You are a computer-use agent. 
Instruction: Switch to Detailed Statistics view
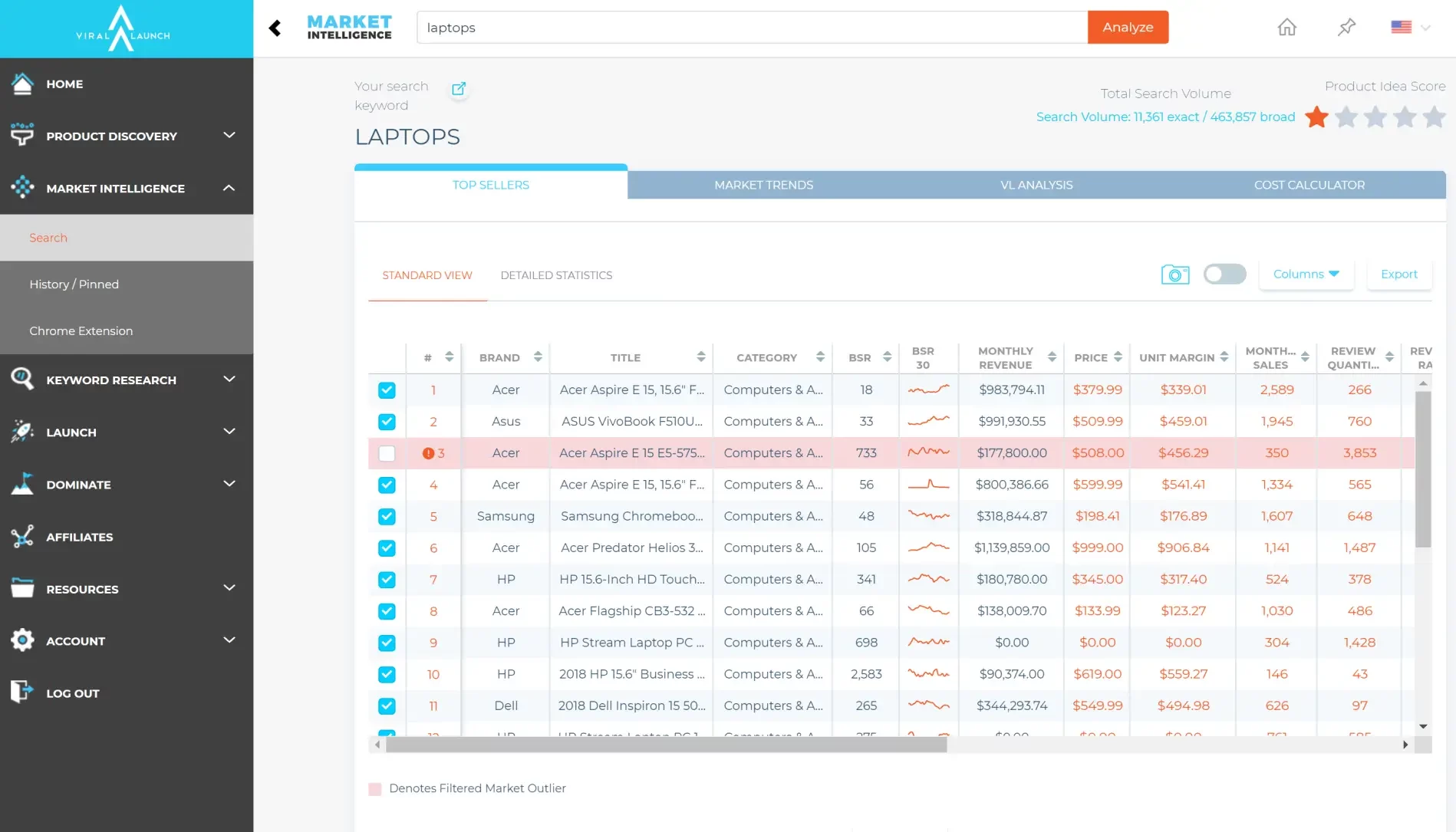(556, 275)
